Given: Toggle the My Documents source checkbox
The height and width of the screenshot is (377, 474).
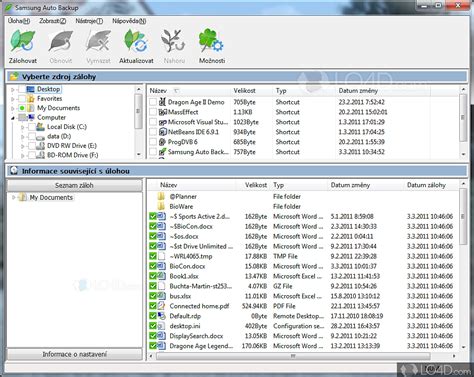Looking at the screenshot, I should pos(22,108).
